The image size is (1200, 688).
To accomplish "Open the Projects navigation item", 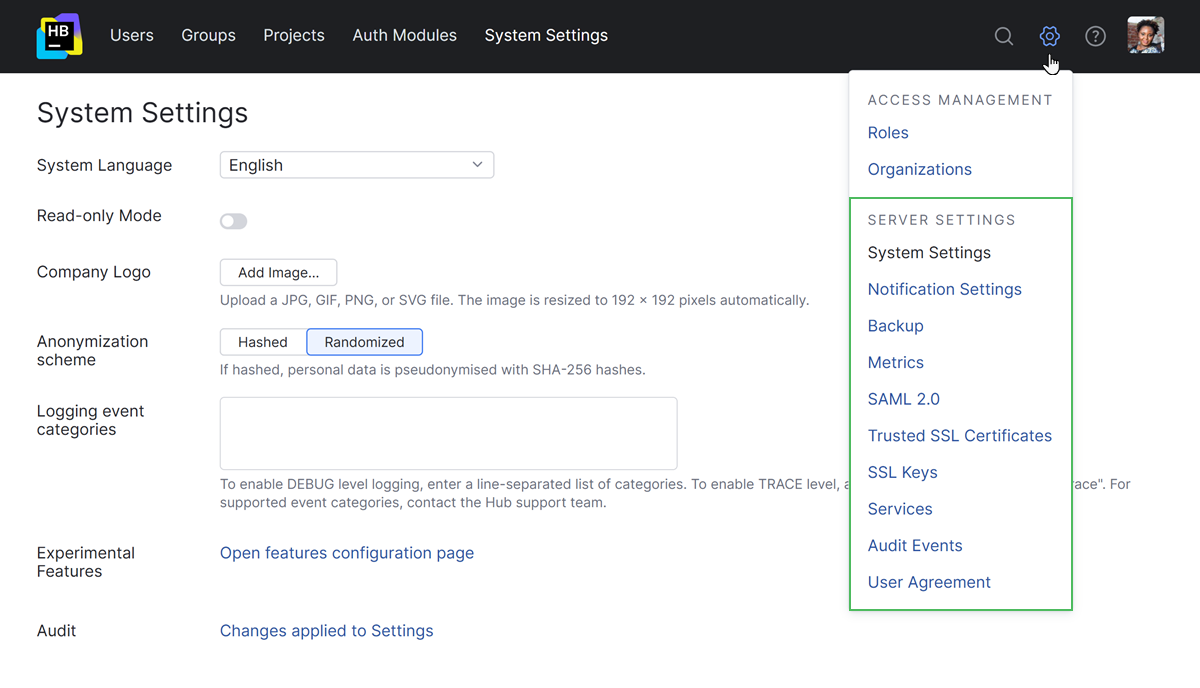I will coord(294,36).
